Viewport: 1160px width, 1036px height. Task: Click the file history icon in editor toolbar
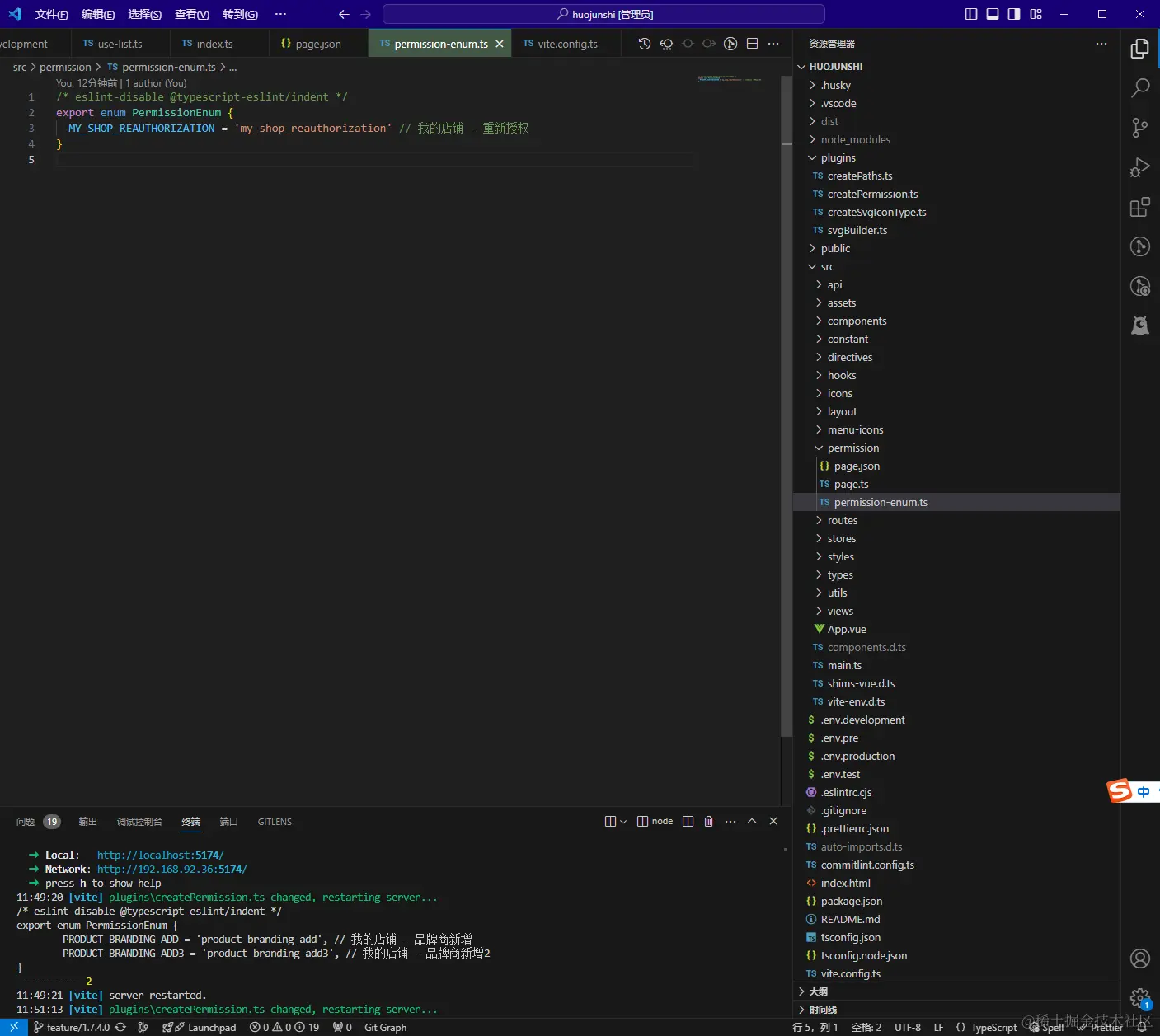pos(645,44)
